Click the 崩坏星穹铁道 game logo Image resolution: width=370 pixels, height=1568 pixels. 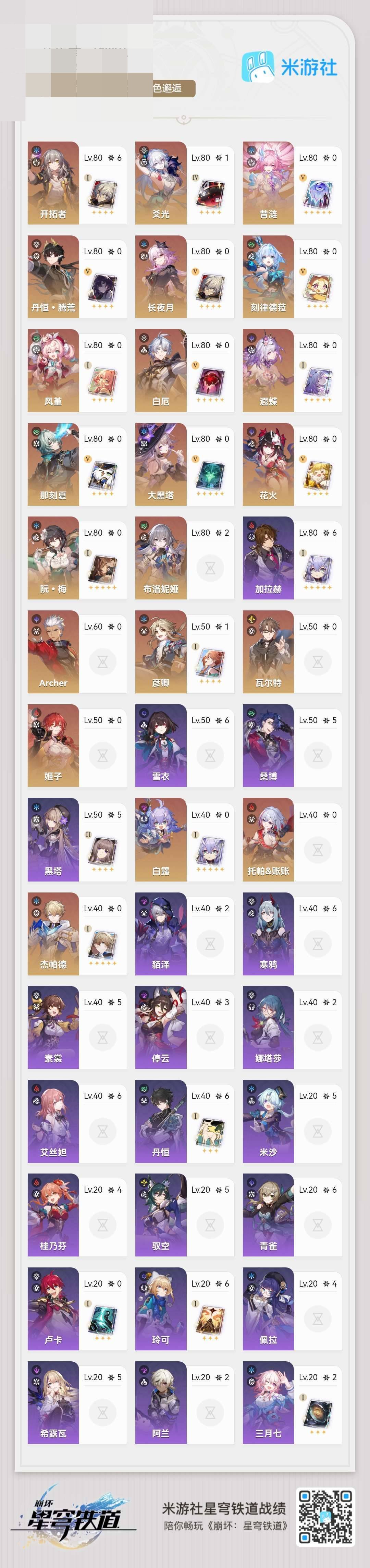coord(74,1518)
